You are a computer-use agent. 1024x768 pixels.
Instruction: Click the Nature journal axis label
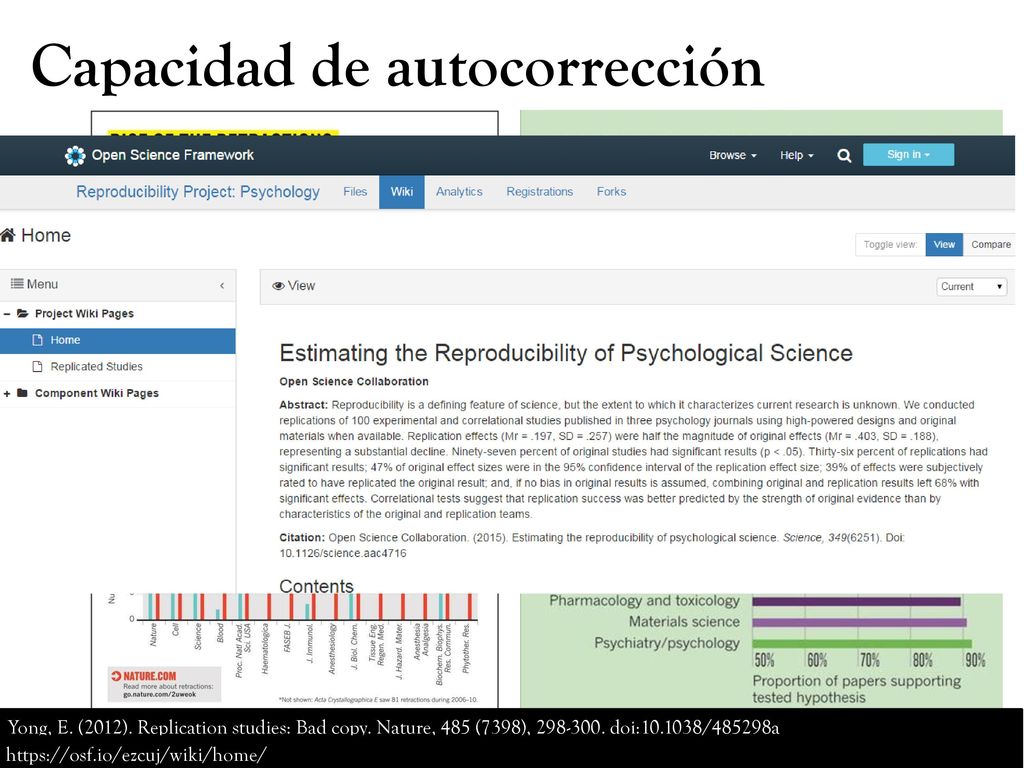click(153, 635)
